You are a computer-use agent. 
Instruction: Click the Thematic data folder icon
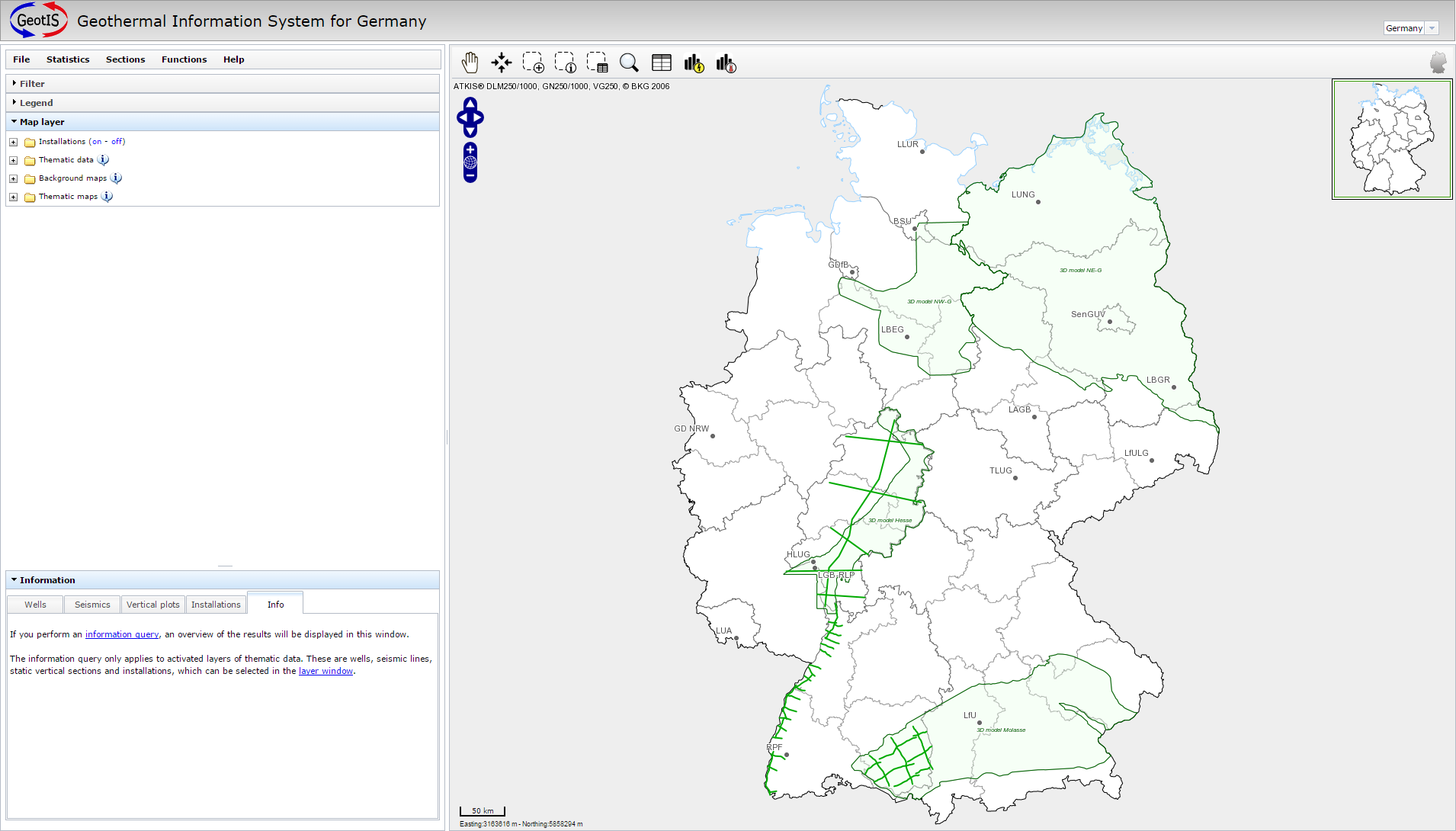pyautogui.click(x=30, y=161)
